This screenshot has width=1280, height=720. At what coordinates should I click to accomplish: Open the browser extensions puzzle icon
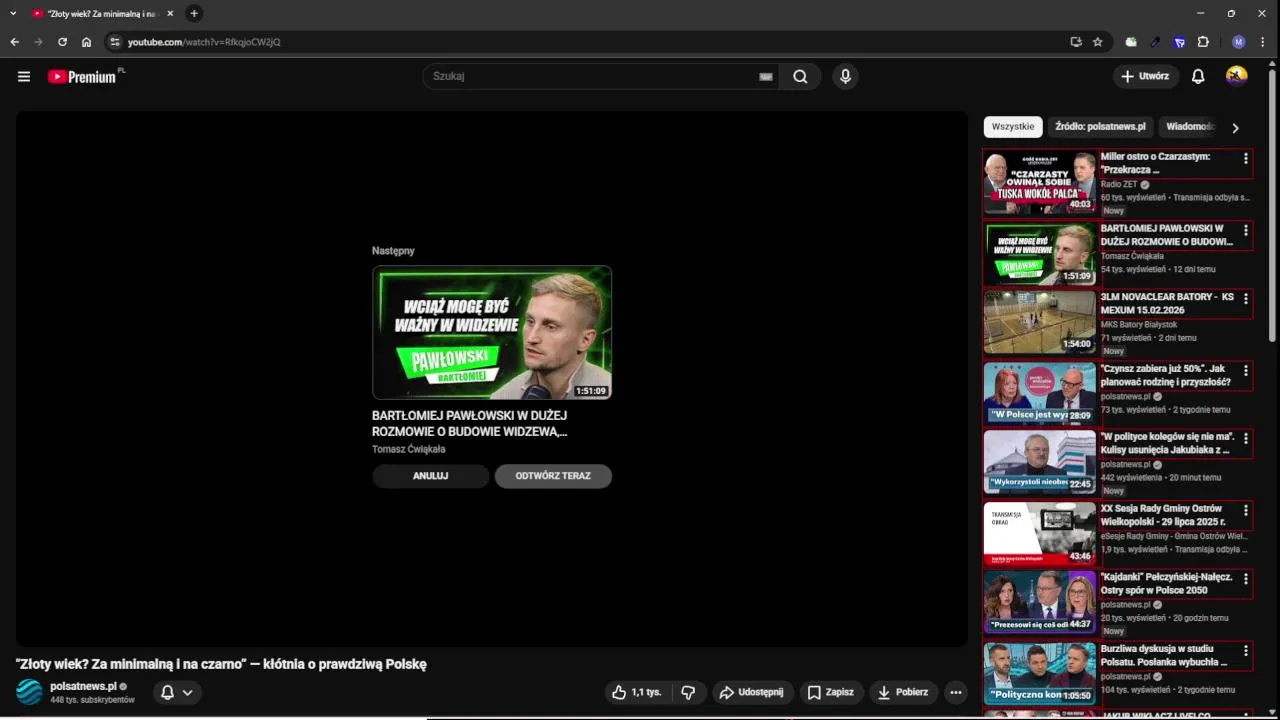tap(1203, 42)
